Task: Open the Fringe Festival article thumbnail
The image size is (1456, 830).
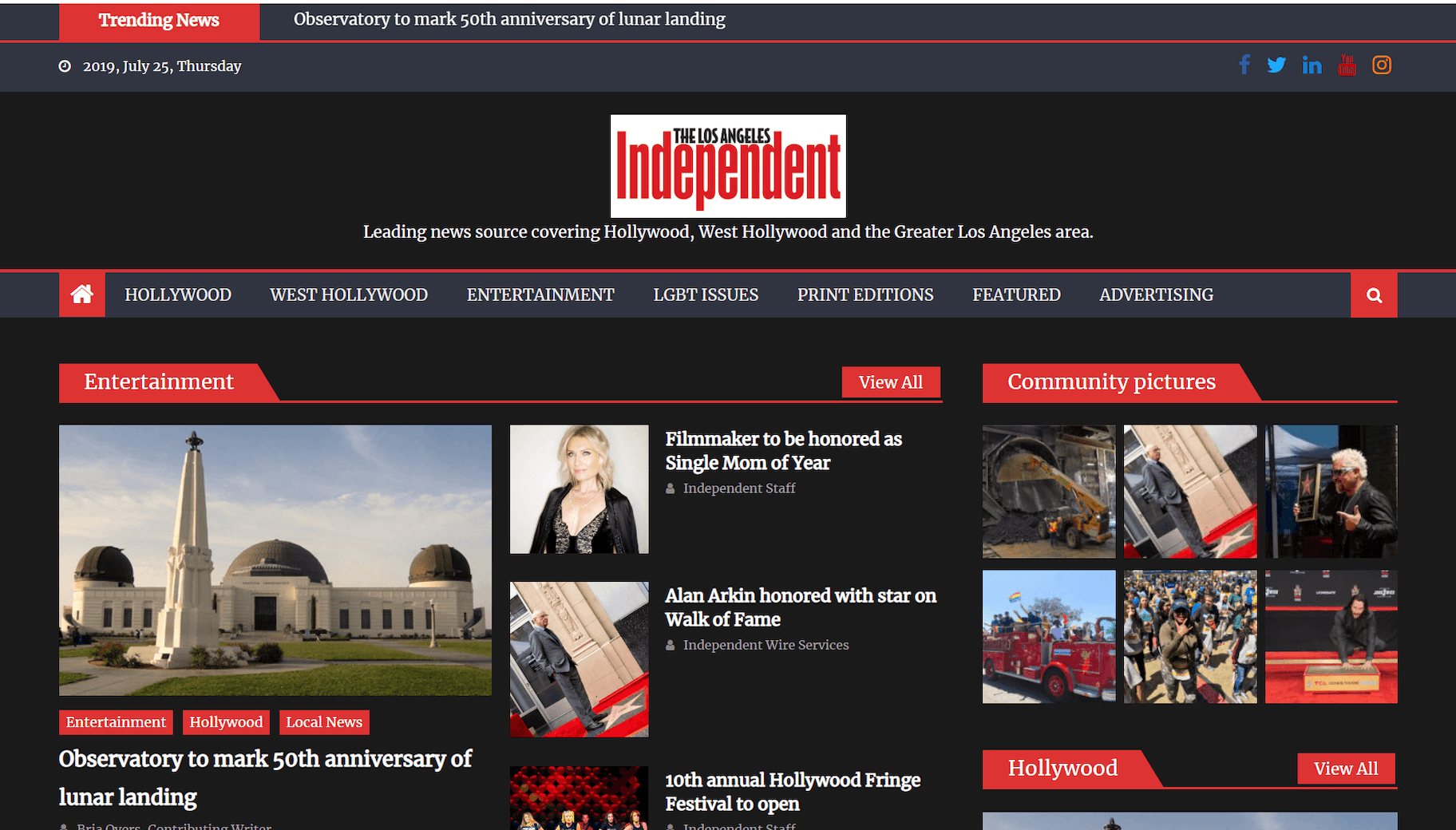Action: [x=580, y=798]
